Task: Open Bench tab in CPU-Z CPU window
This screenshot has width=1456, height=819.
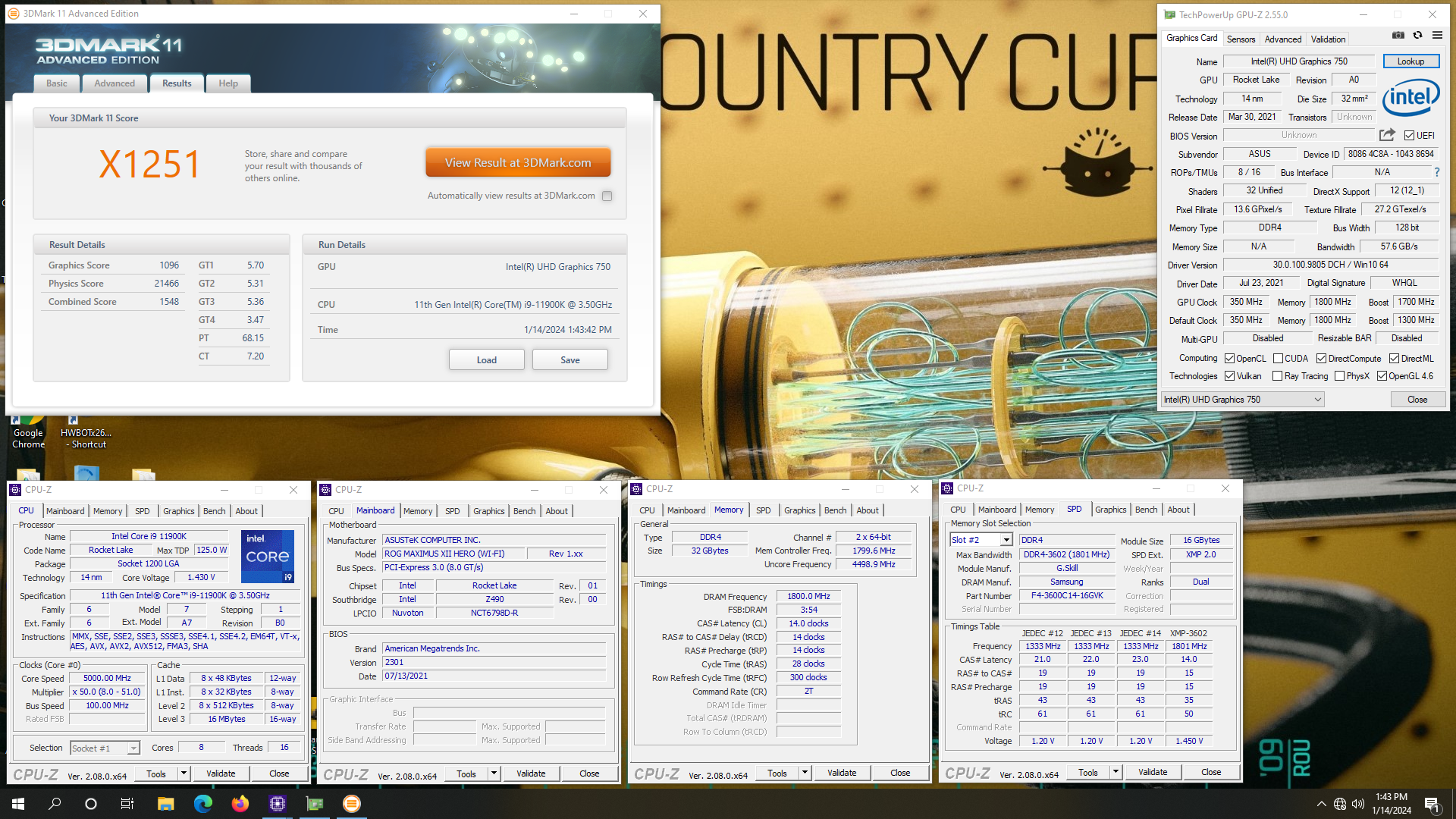Action: (215, 511)
